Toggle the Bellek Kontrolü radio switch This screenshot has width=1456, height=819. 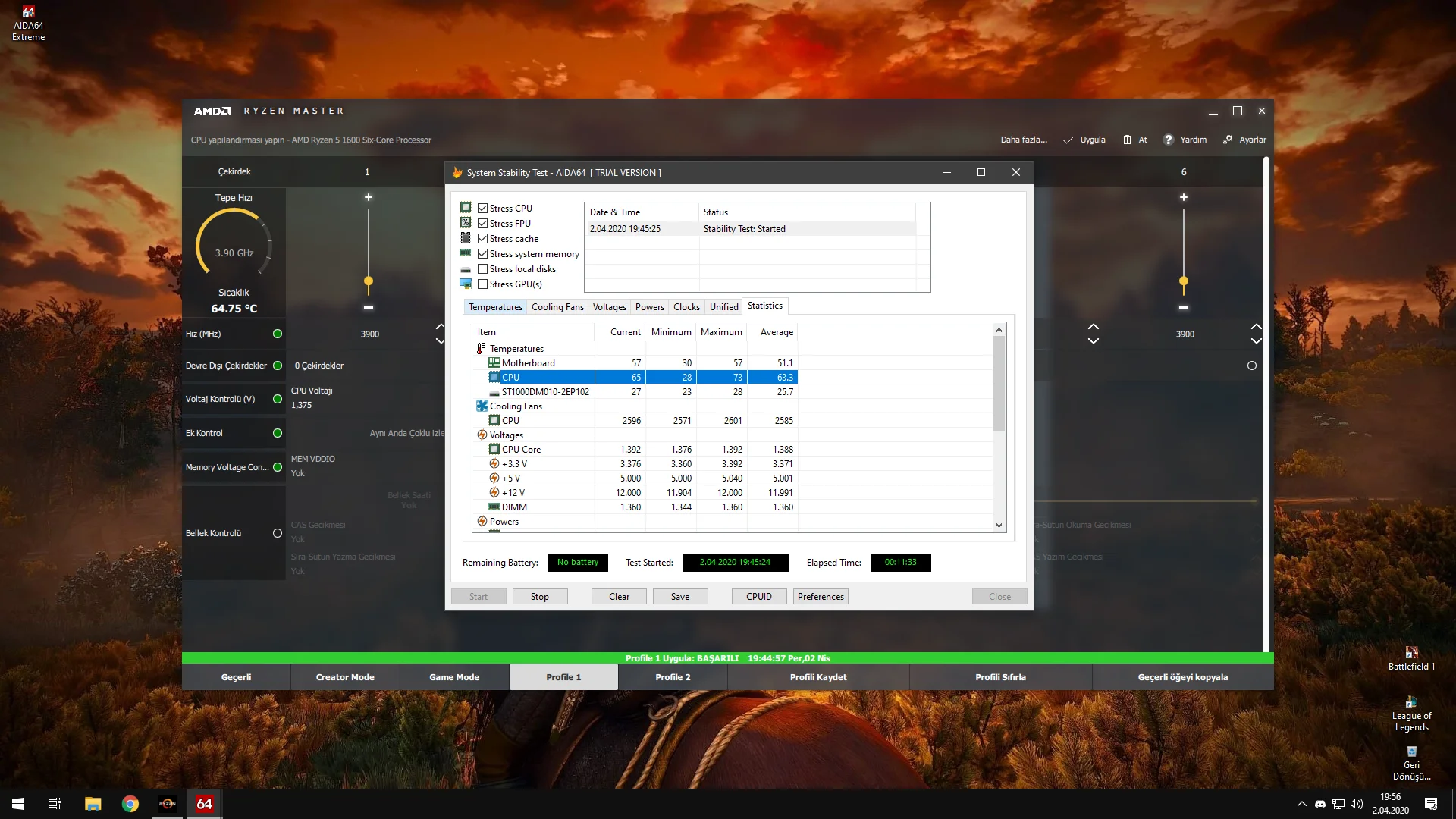pyautogui.click(x=278, y=533)
